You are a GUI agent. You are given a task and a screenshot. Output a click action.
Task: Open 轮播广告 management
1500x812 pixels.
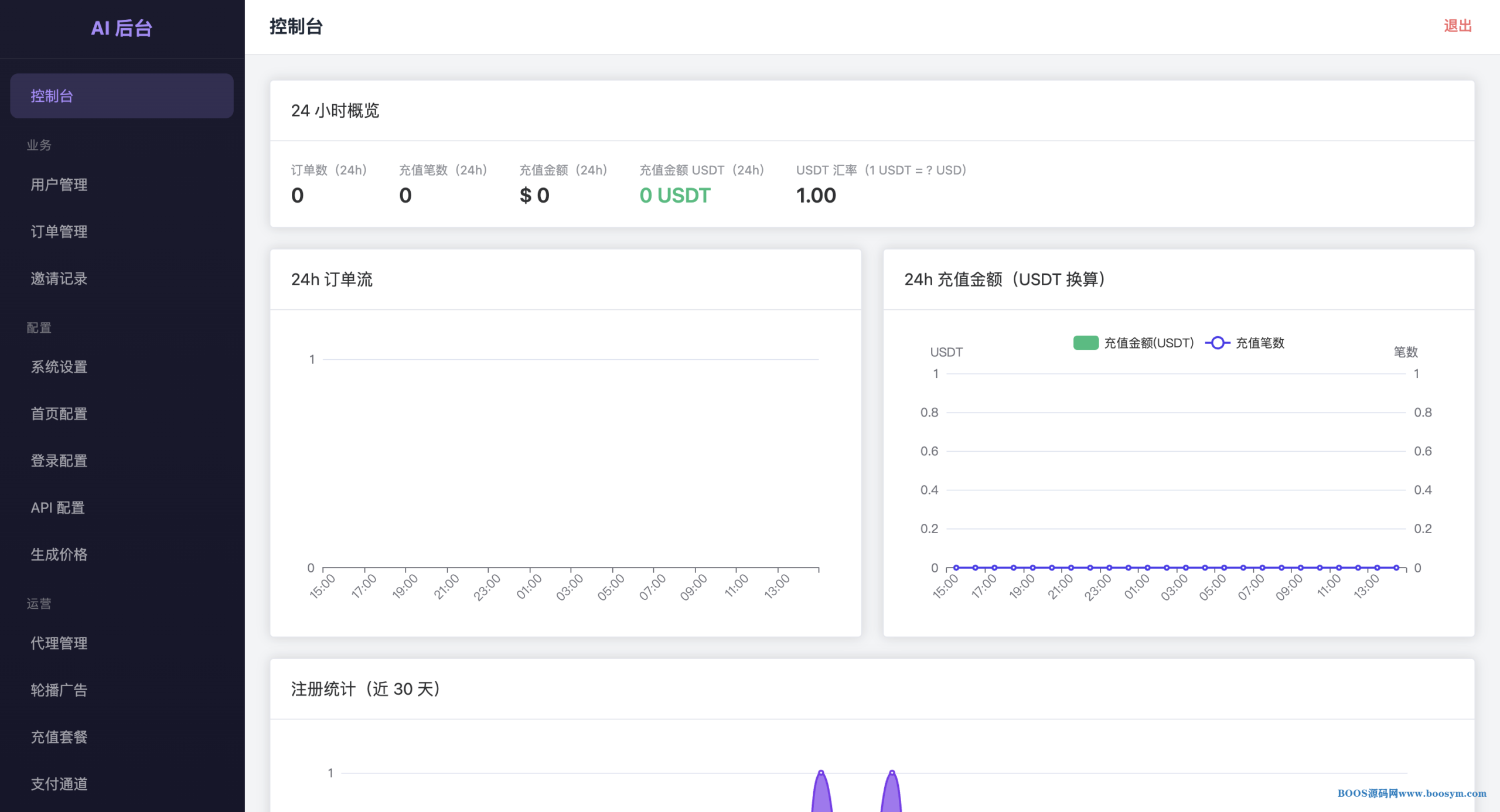pos(59,690)
